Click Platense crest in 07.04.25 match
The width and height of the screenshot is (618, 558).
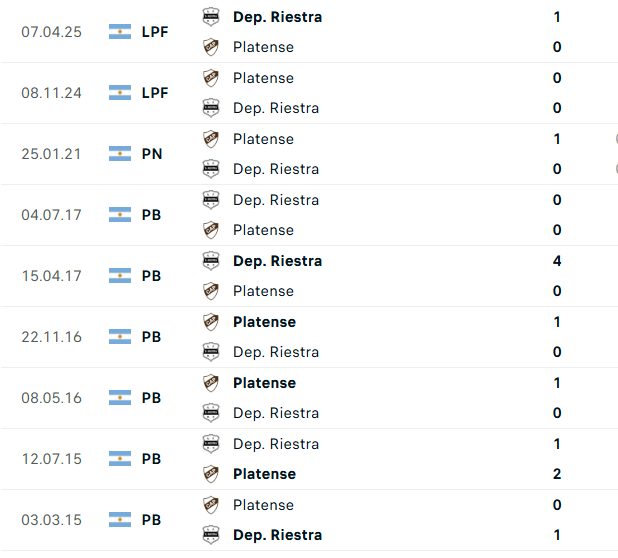[x=211, y=47]
